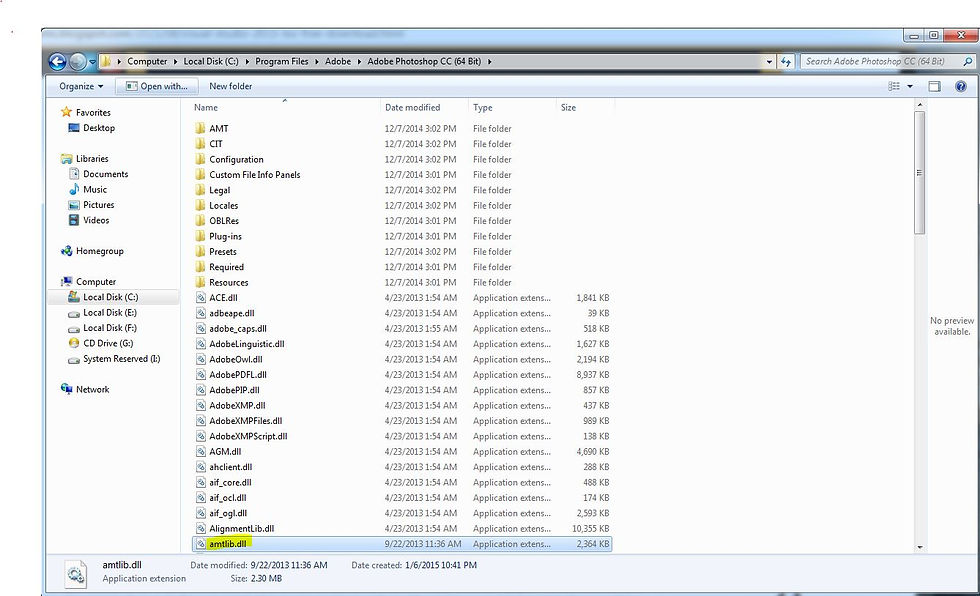Select the Plug-ins folder

(x=225, y=236)
